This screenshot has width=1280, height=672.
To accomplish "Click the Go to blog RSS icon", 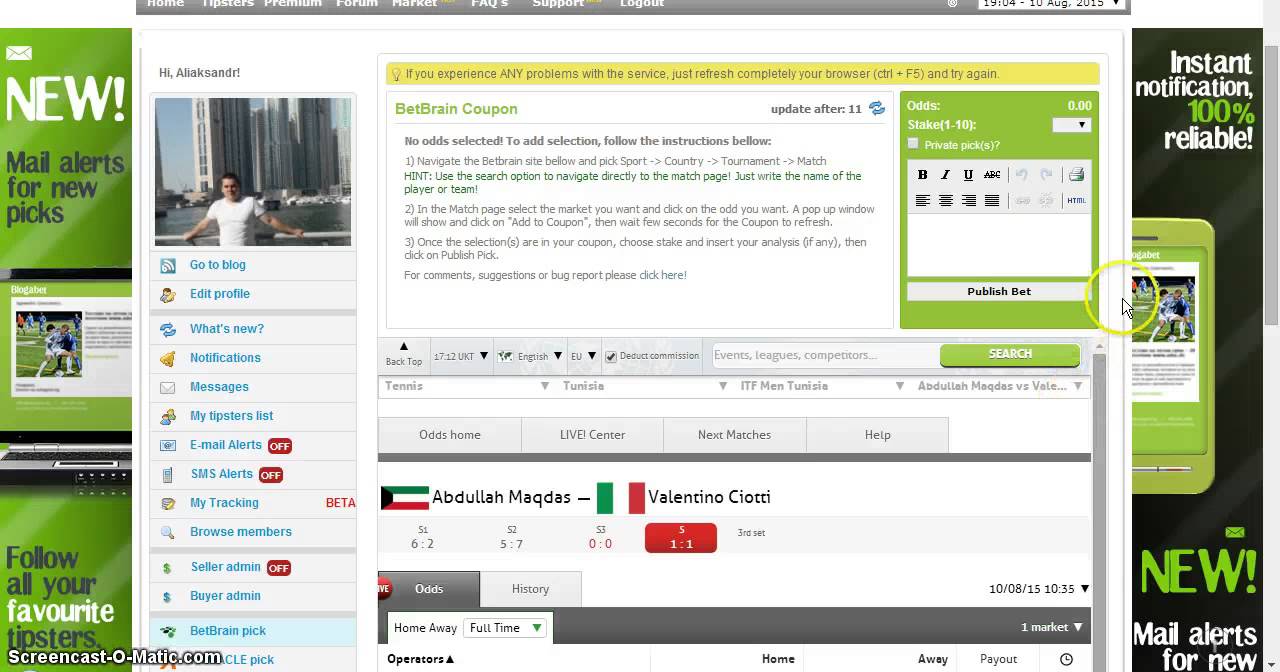I will (x=168, y=266).
